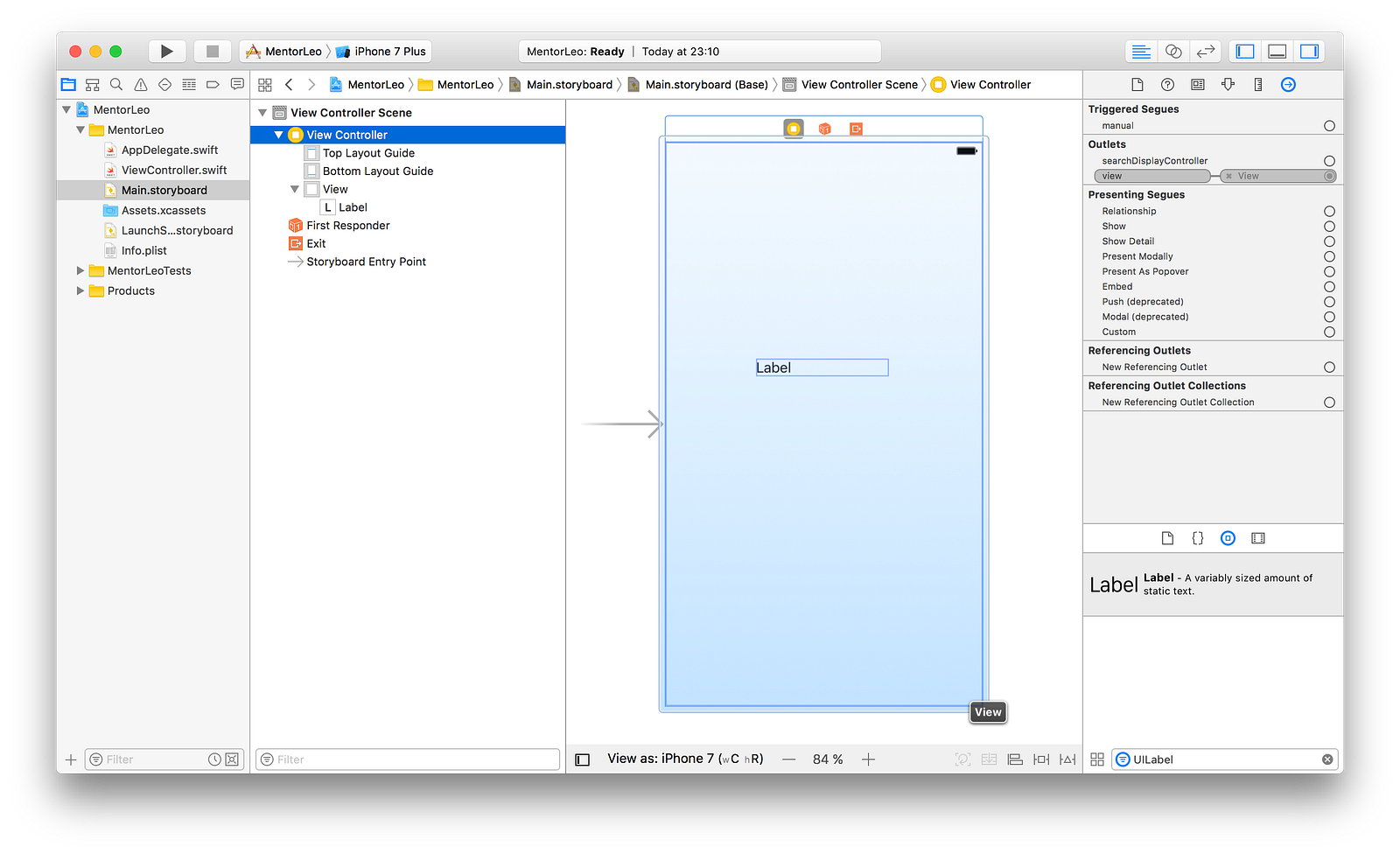Switch to the project navigator tab

coord(68,85)
